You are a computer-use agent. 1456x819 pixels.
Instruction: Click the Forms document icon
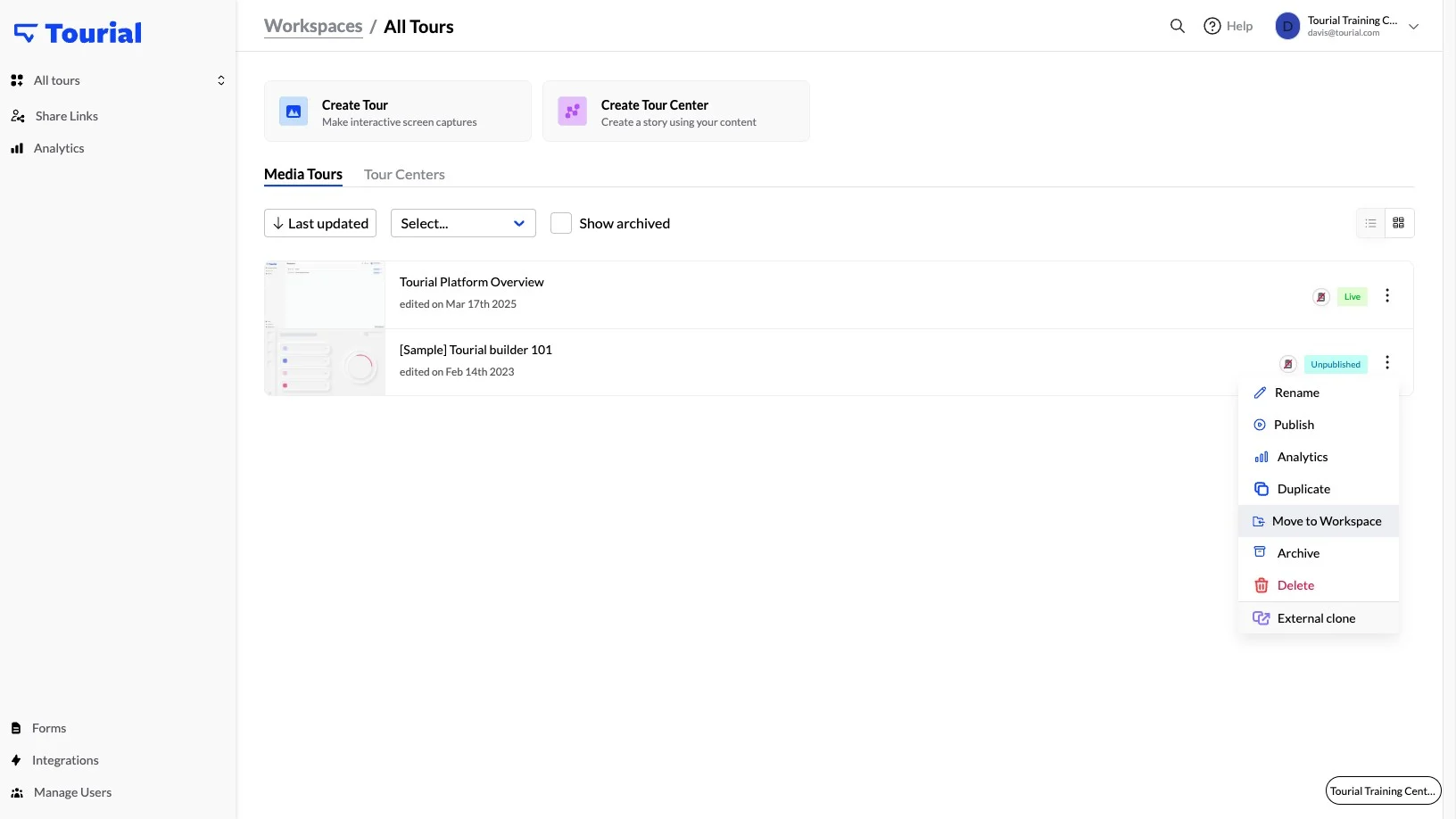click(16, 728)
